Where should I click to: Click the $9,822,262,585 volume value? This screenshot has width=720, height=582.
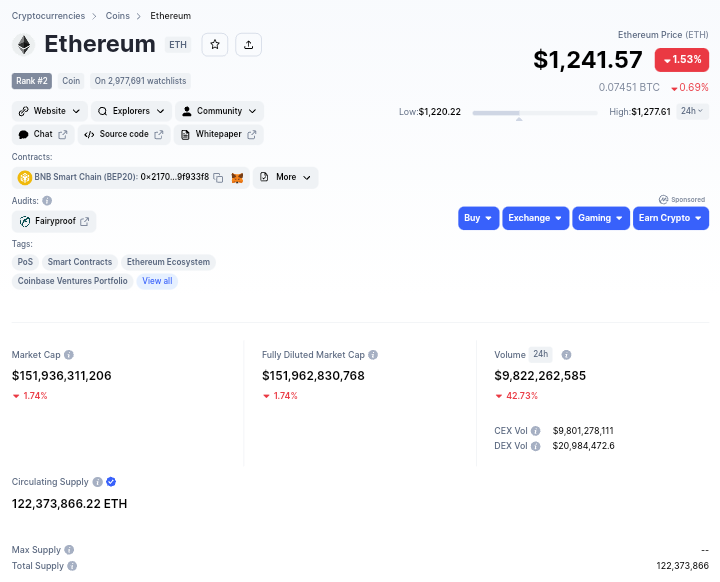pyautogui.click(x=540, y=376)
